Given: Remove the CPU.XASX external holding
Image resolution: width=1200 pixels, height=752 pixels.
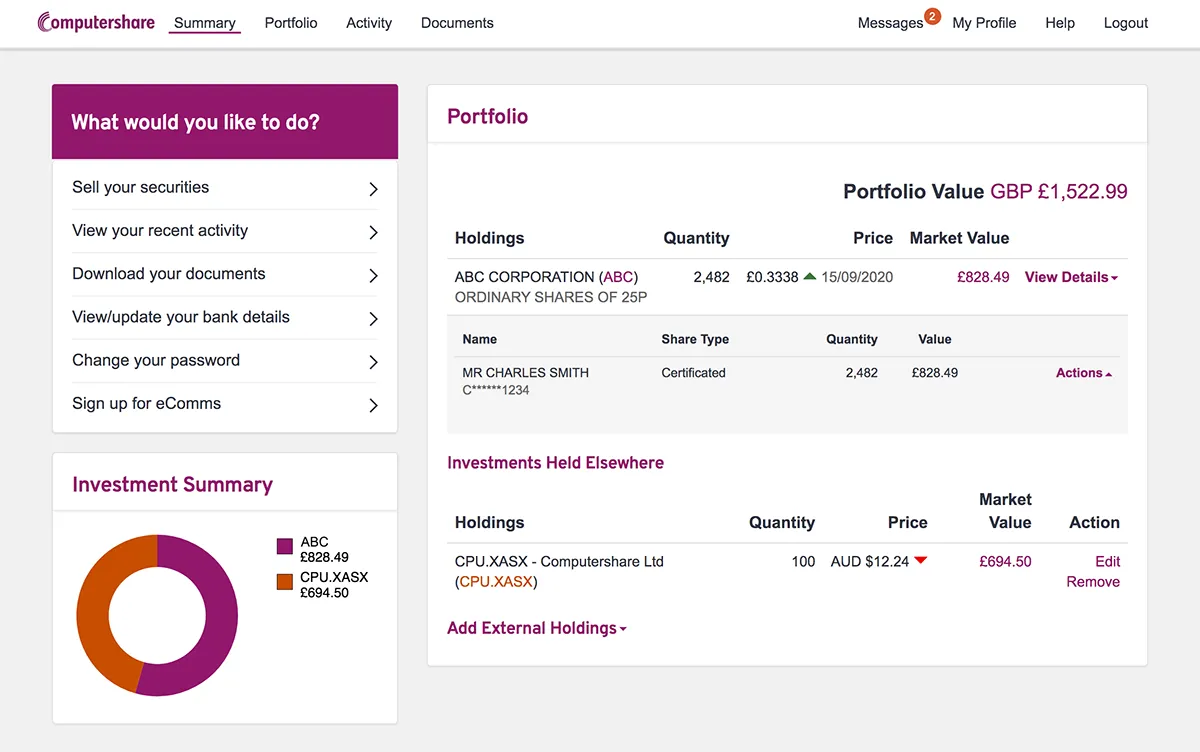Looking at the screenshot, I should pos(1092,581).
